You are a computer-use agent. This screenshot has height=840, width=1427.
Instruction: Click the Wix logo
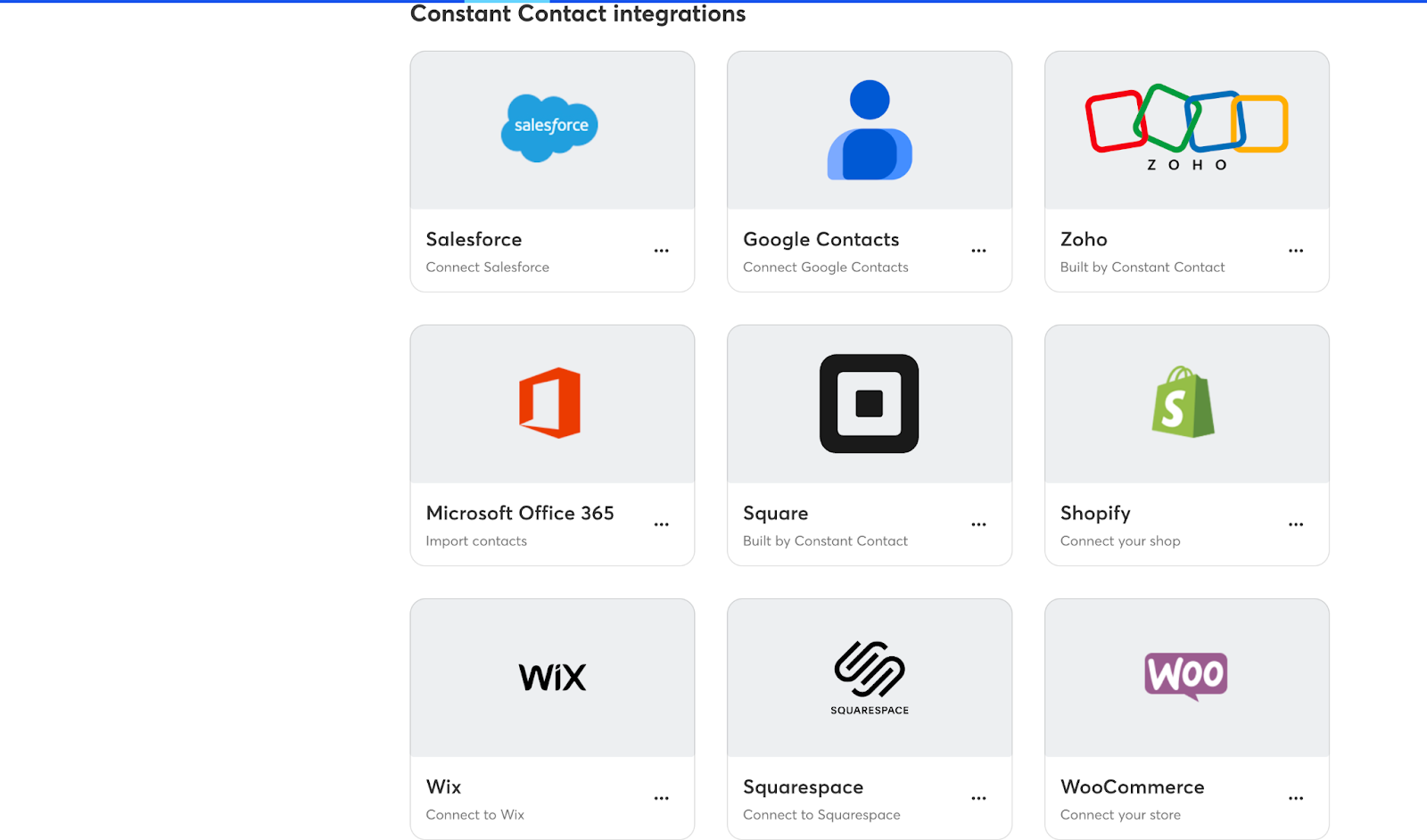pyautogui.click(x=551, y=677)
